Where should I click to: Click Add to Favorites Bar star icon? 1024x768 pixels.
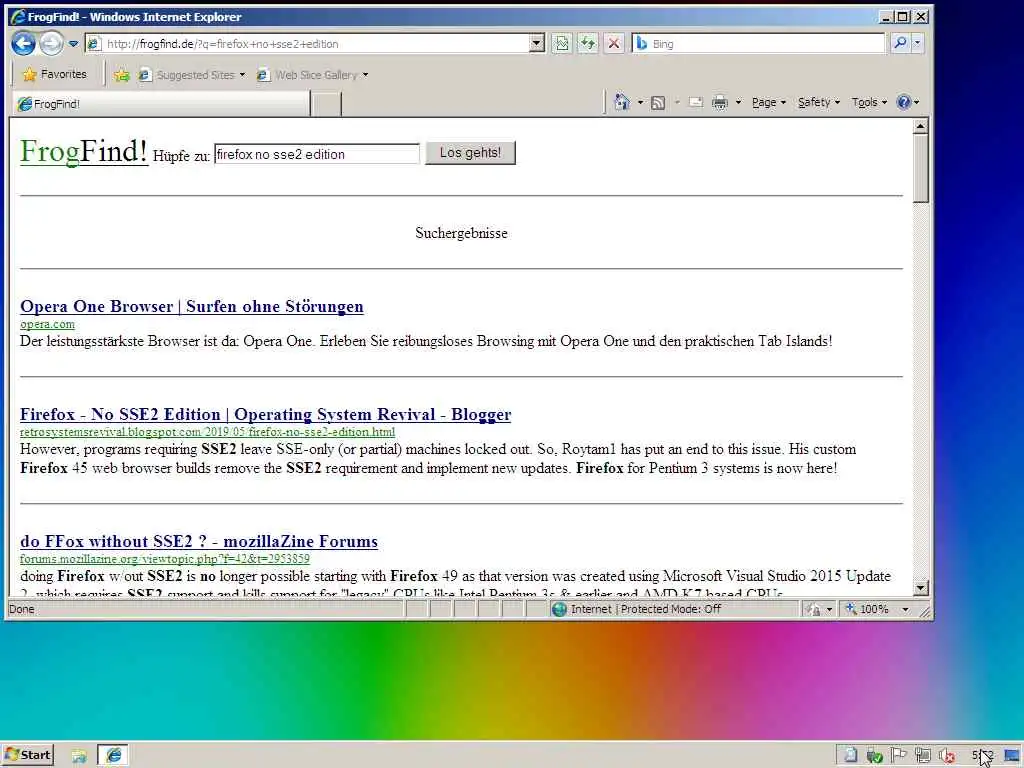121,75
